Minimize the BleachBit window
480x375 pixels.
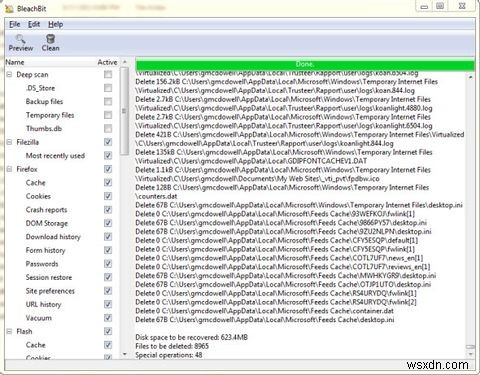coord(424,7)
